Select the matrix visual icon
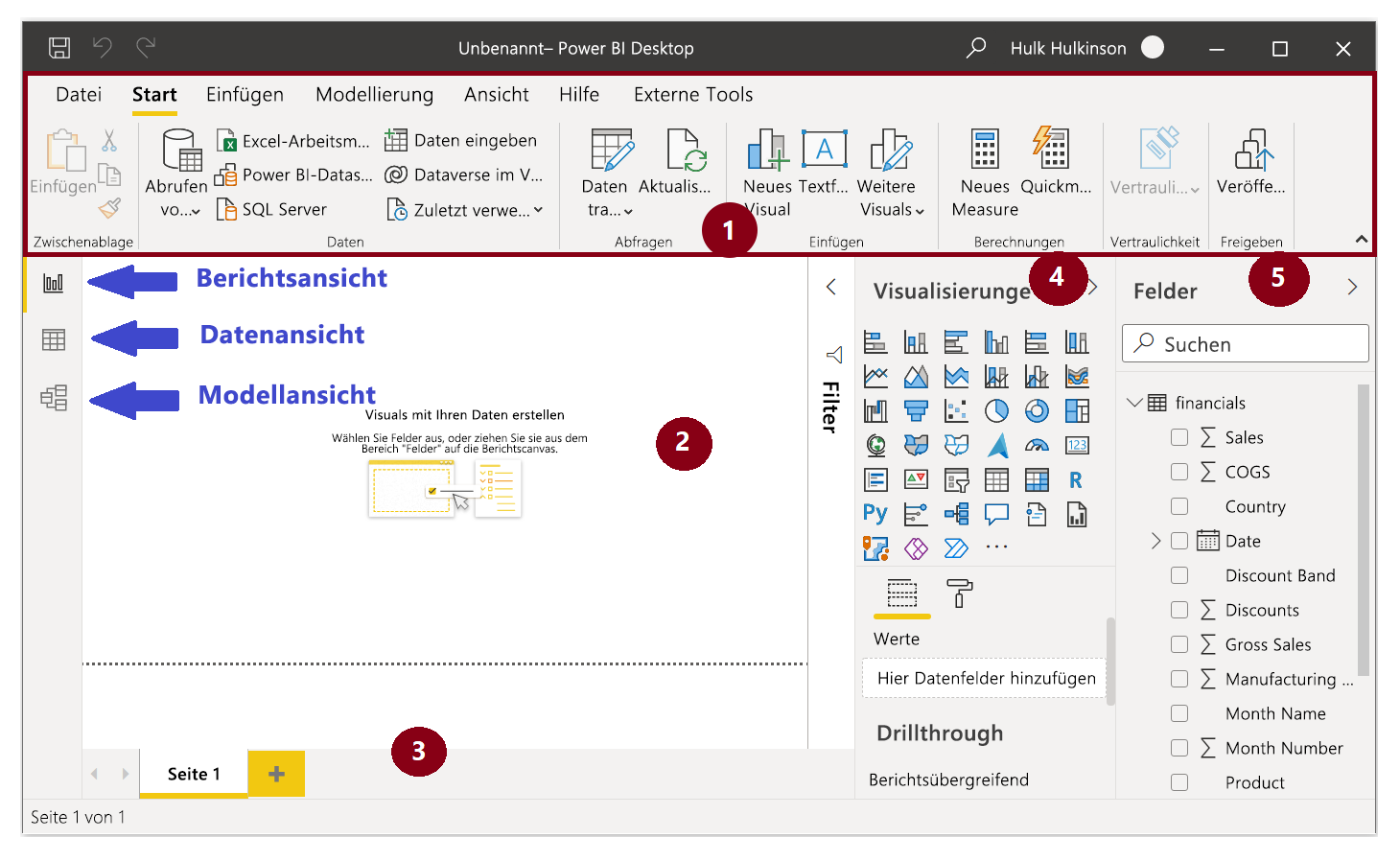This screenshot has height=861, width=1400. point(1037,479)
